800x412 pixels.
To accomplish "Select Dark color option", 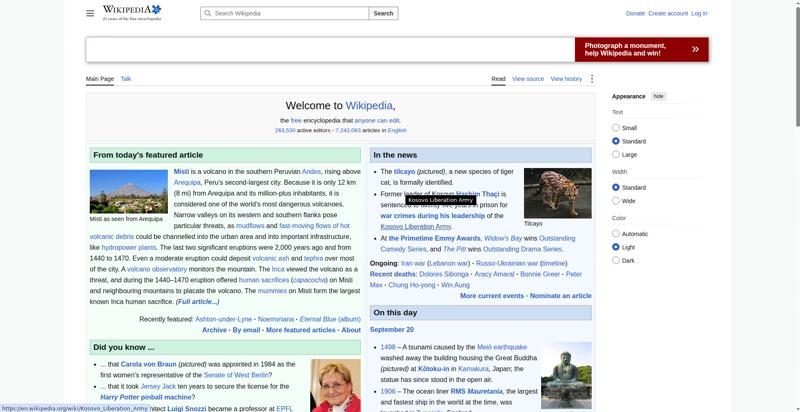I will 616,261.
